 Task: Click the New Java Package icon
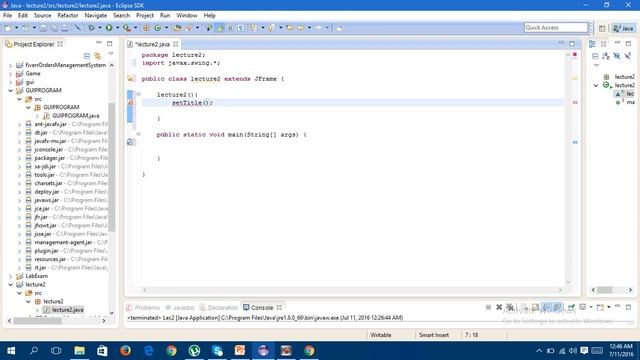pyautogui.click(x=146, y=28)
